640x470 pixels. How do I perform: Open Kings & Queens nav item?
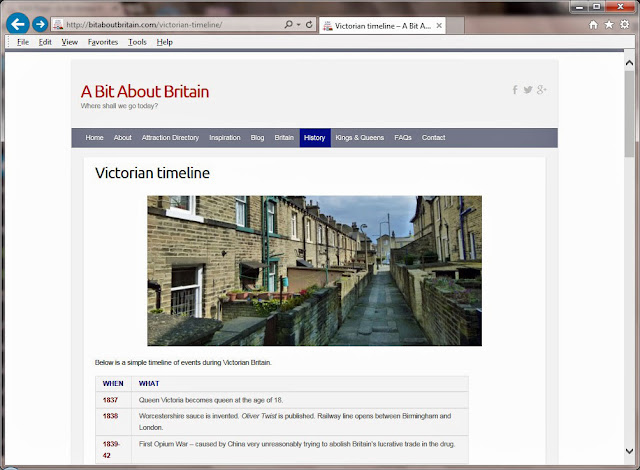coord(360,138)
